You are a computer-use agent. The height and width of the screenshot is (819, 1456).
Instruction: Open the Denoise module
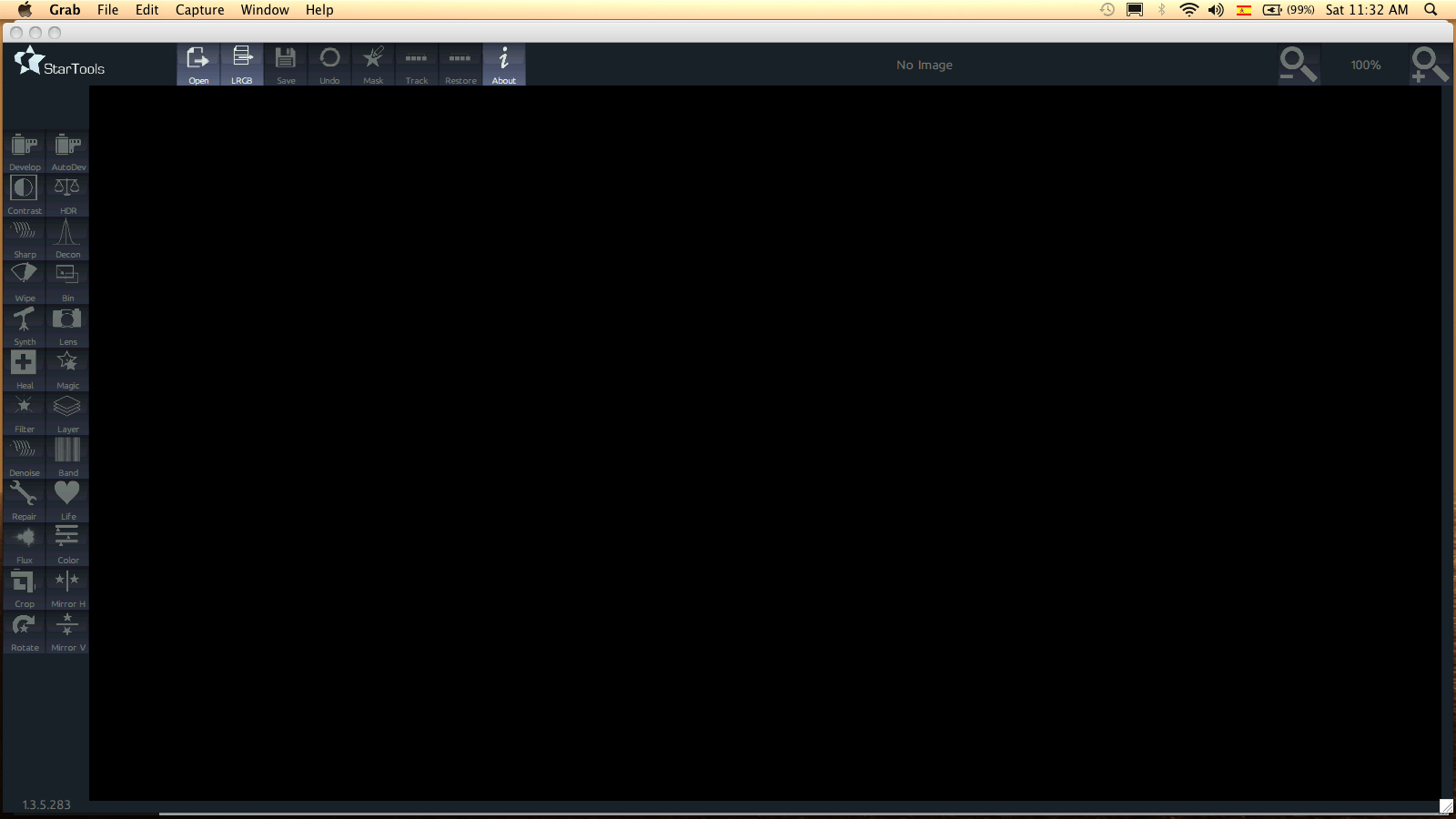[25, 457]
